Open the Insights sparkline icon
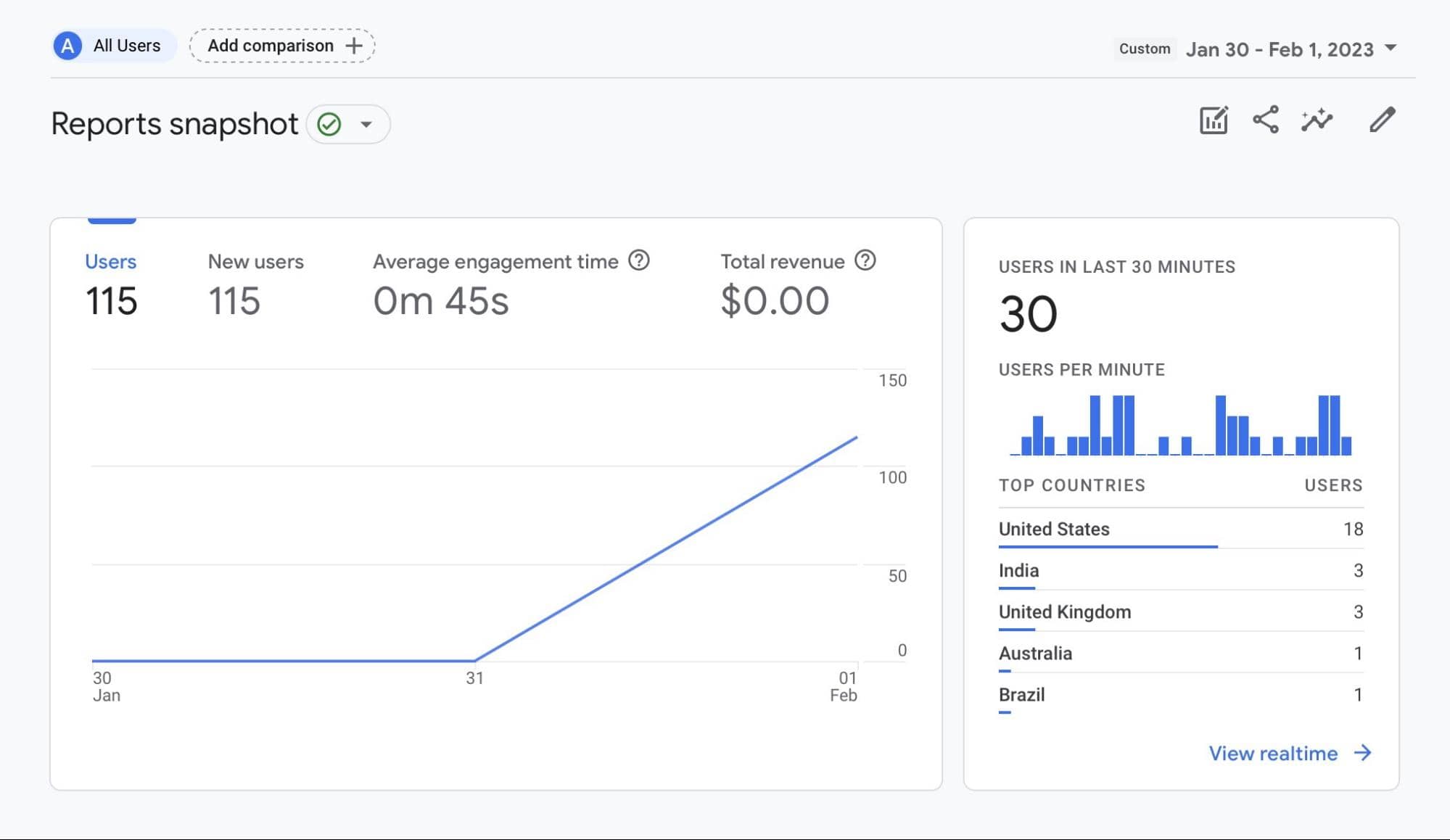Image resolution: width=1450 pixels, height=840 pixels. pos(1317,120)
